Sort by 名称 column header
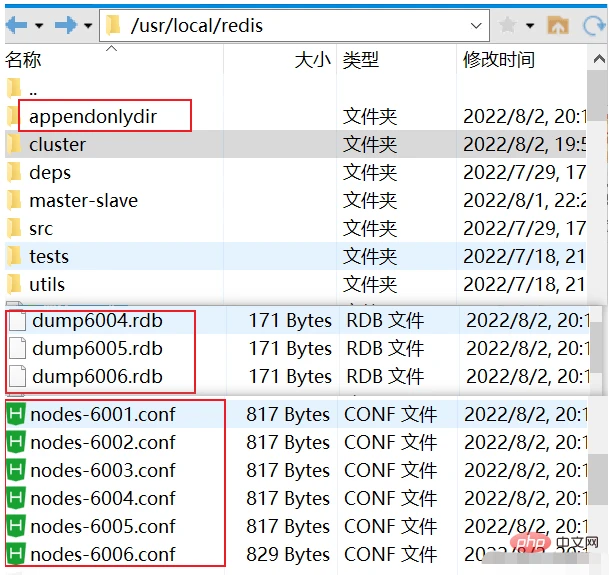 23,60
